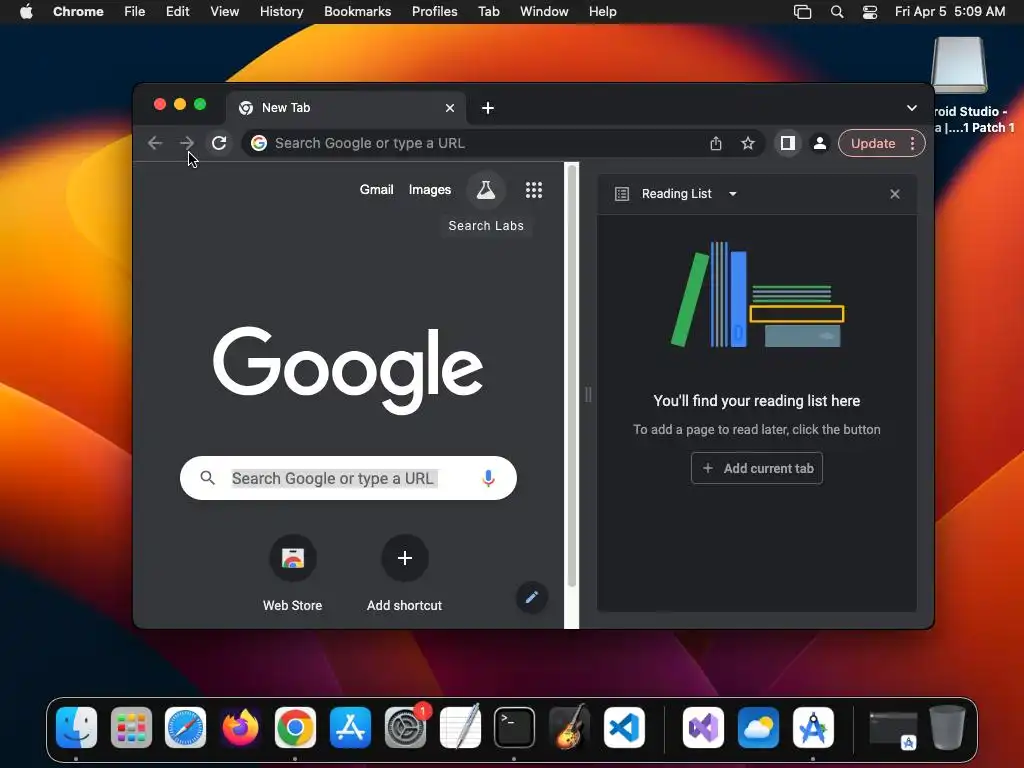Open the Web Store shortcut
This screenshot has height=768, width=1024.
pos(293,573)
